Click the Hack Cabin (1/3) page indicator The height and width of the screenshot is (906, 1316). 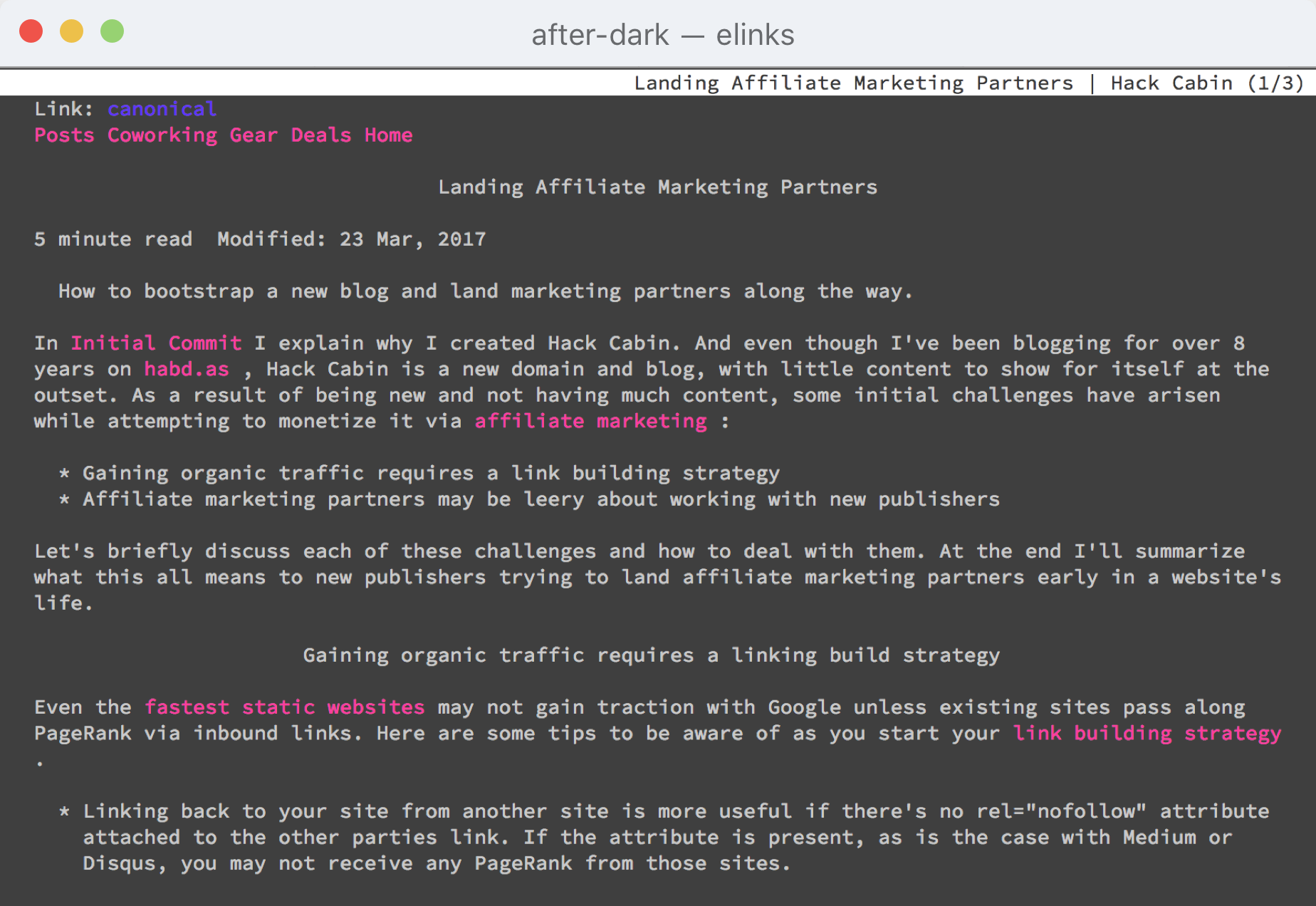coord(1206,83)
